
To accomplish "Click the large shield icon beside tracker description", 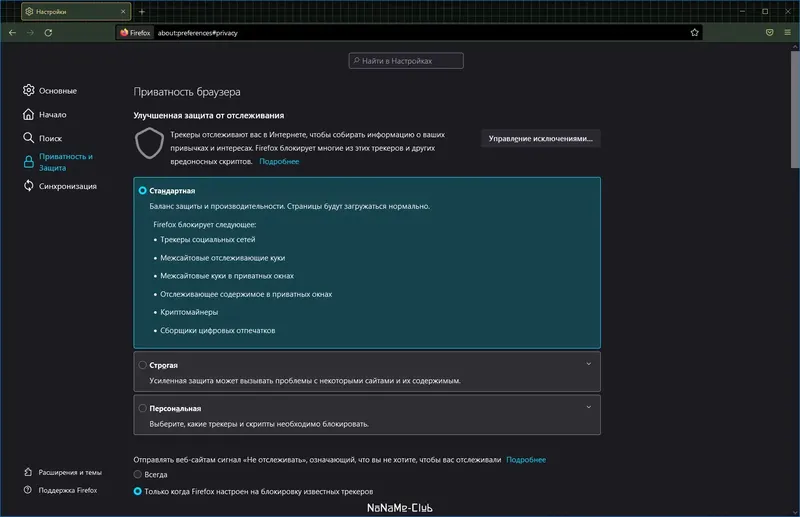I will click(x=149, y=143).
